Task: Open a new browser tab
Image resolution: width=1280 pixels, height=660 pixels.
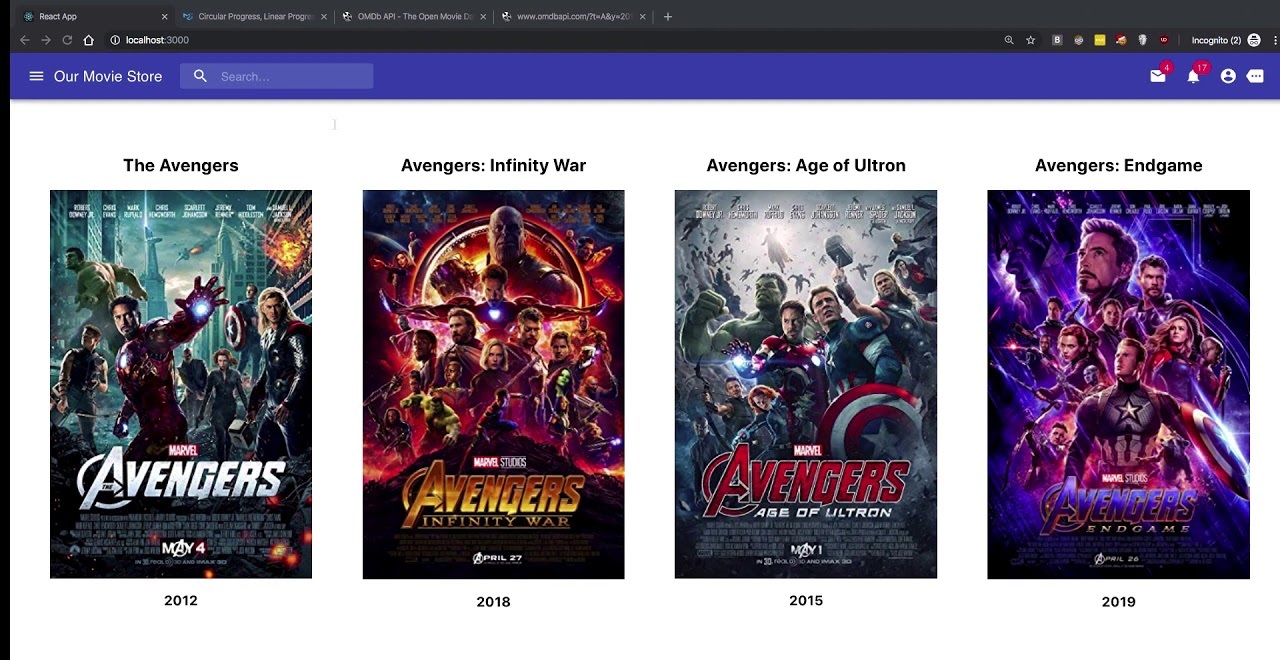Action: click(668, 16)
